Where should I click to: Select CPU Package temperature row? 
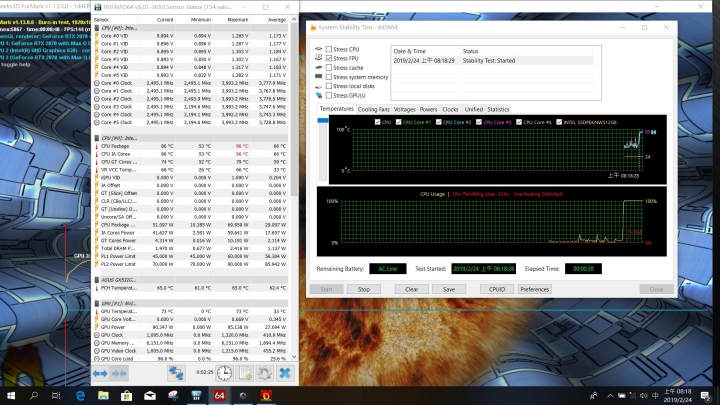(191, 146)
